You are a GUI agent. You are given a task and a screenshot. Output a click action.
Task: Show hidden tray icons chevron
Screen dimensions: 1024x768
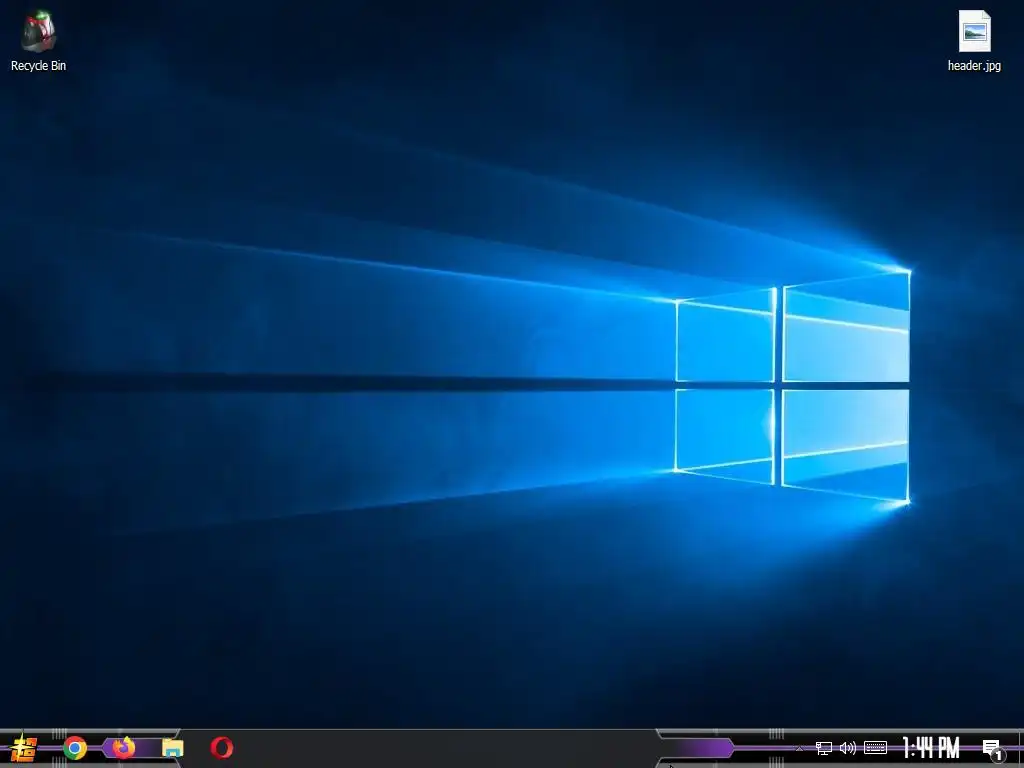pos(799,749)
